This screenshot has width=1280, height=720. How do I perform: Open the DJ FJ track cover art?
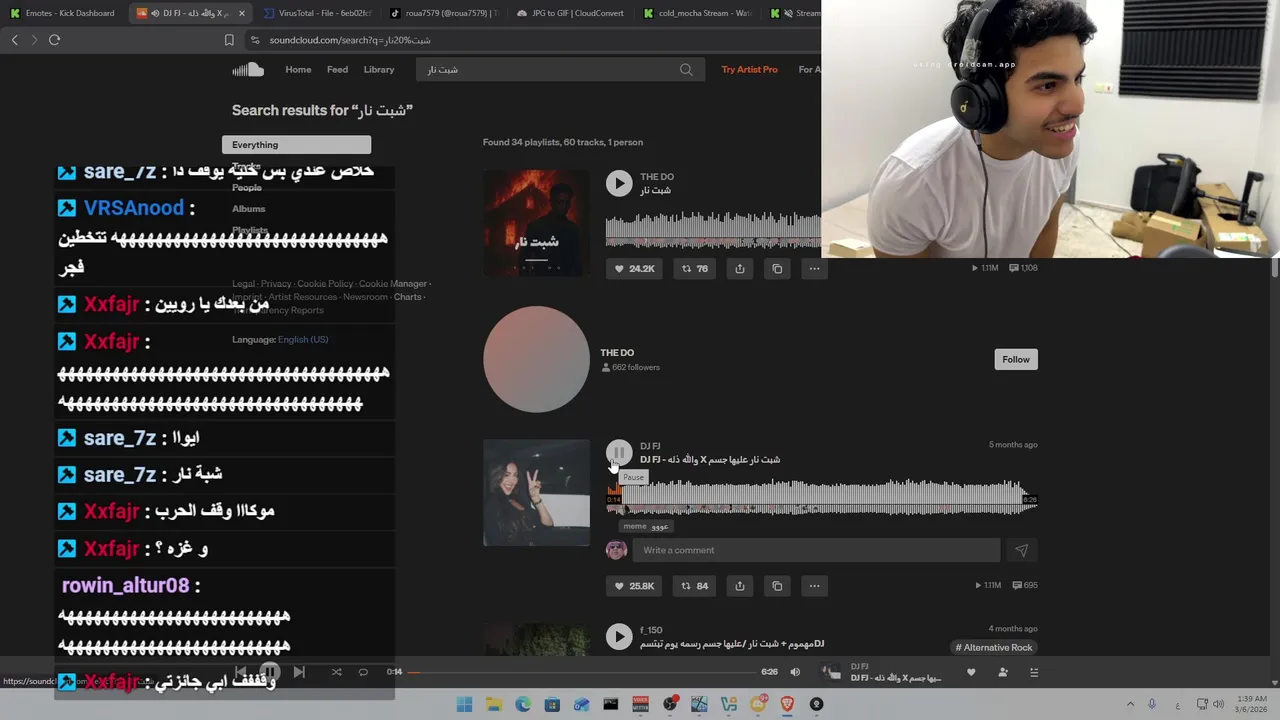click(x=536, y=493)
